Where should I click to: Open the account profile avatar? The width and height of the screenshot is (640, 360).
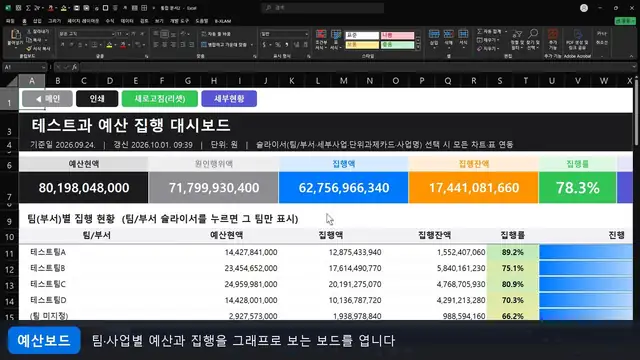pyautogui.click(x=584, y=8)
